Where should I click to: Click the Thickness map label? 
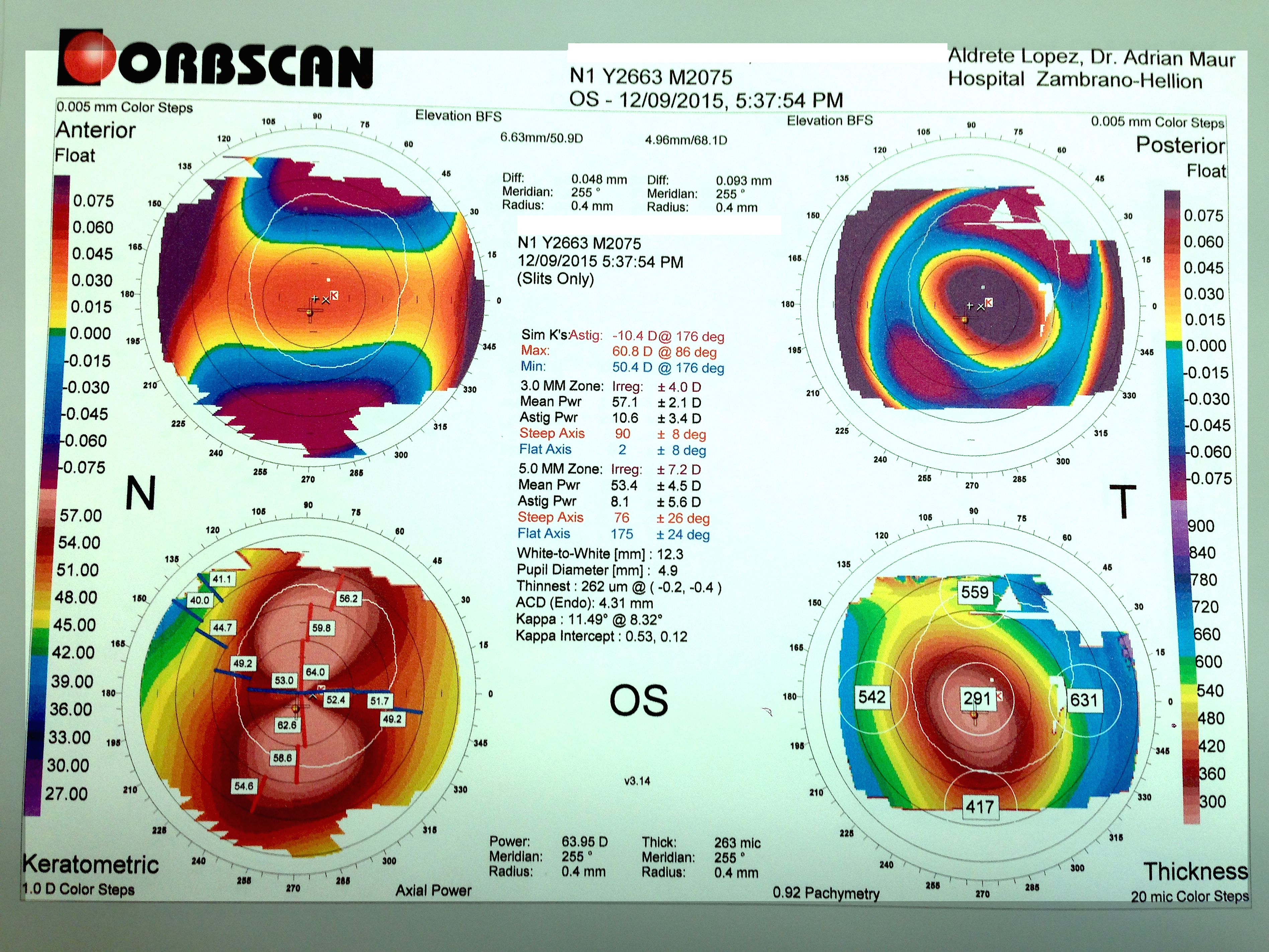point(1196,871)
